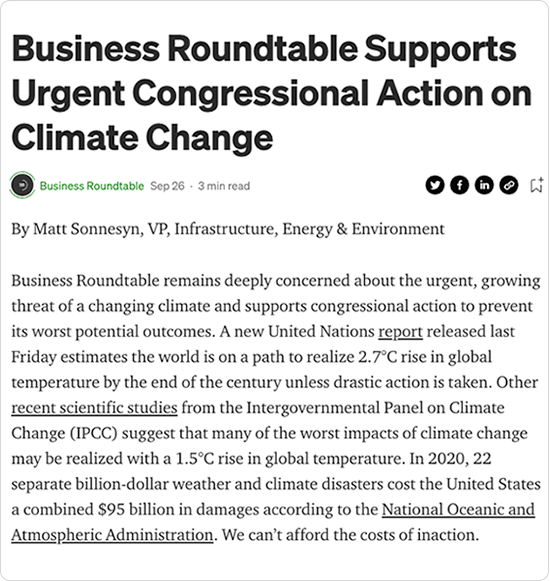550x581 pixels.
Task: Copy the article link via chain icon
Action: coord(508,185)
